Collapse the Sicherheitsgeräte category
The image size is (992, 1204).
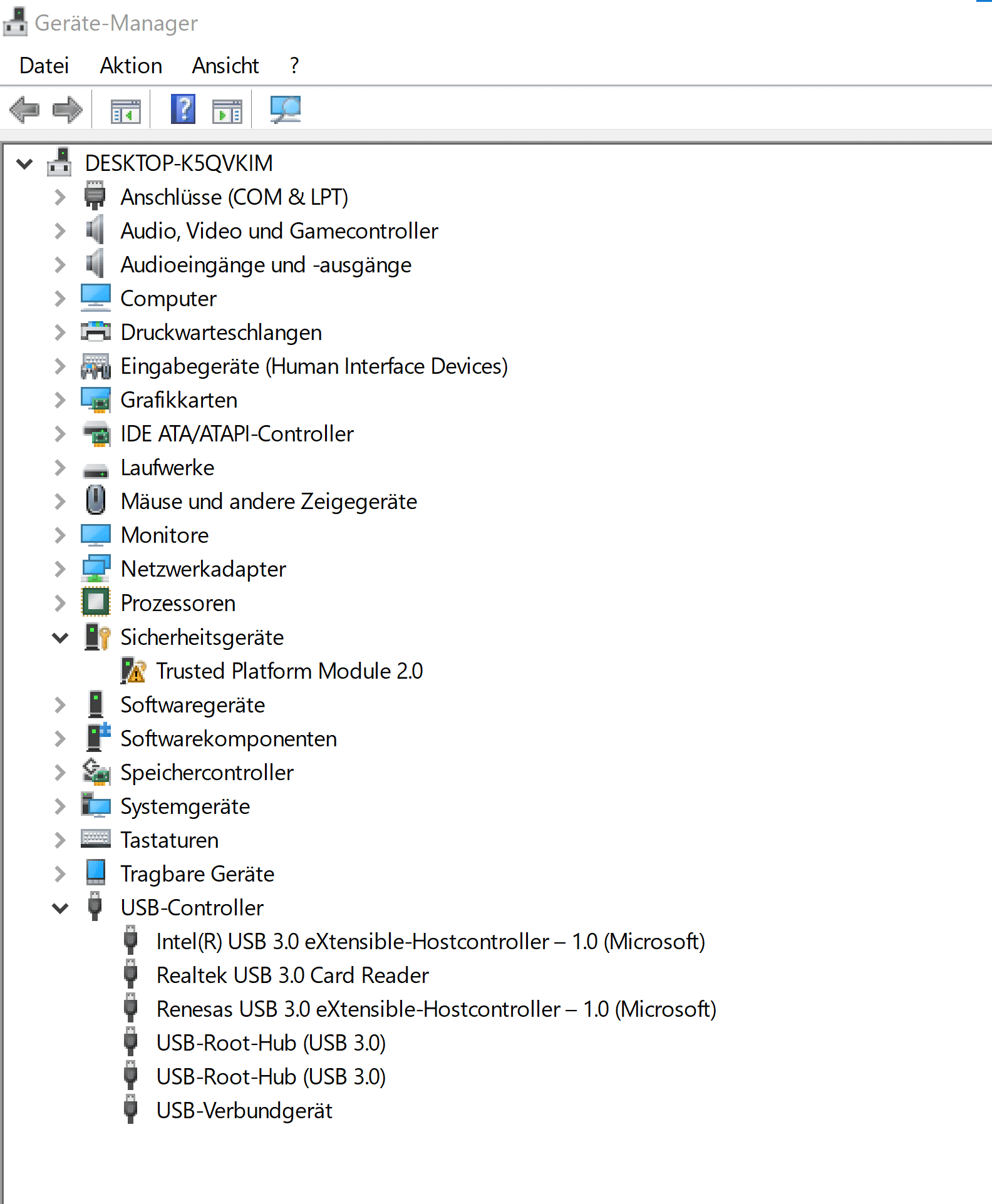[60, 638]
